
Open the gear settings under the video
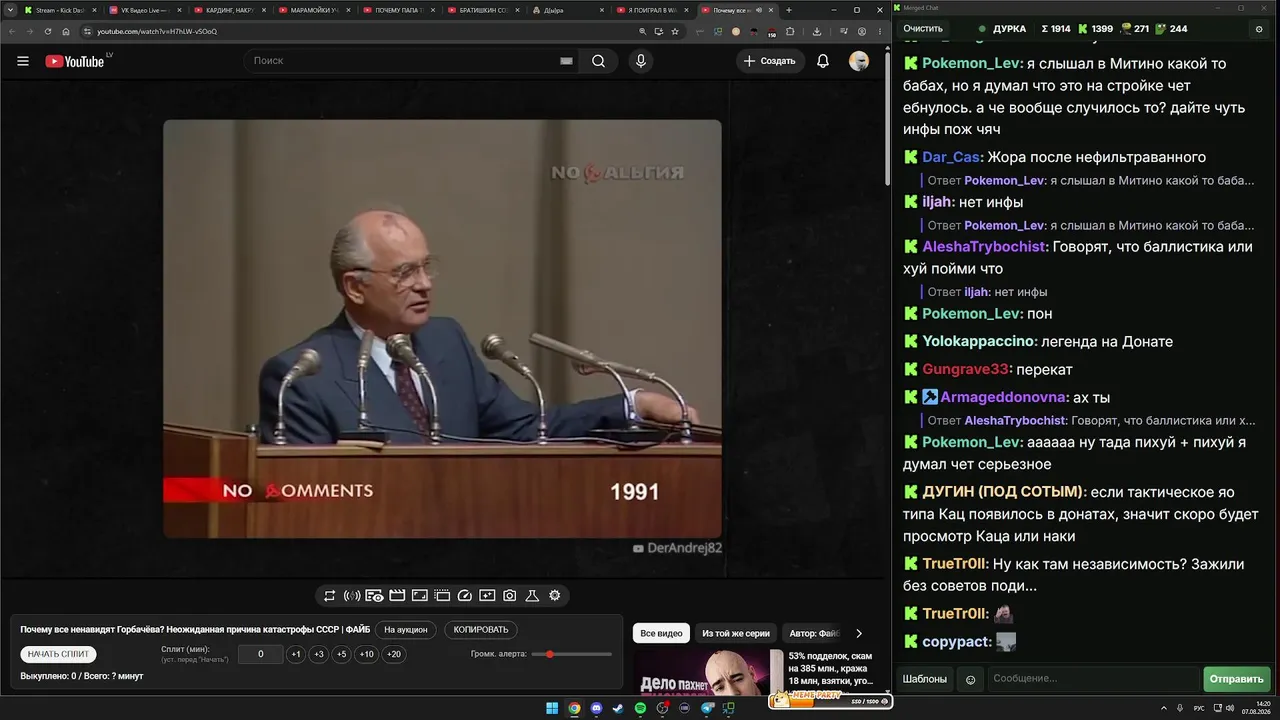click(x=555, y=596)
